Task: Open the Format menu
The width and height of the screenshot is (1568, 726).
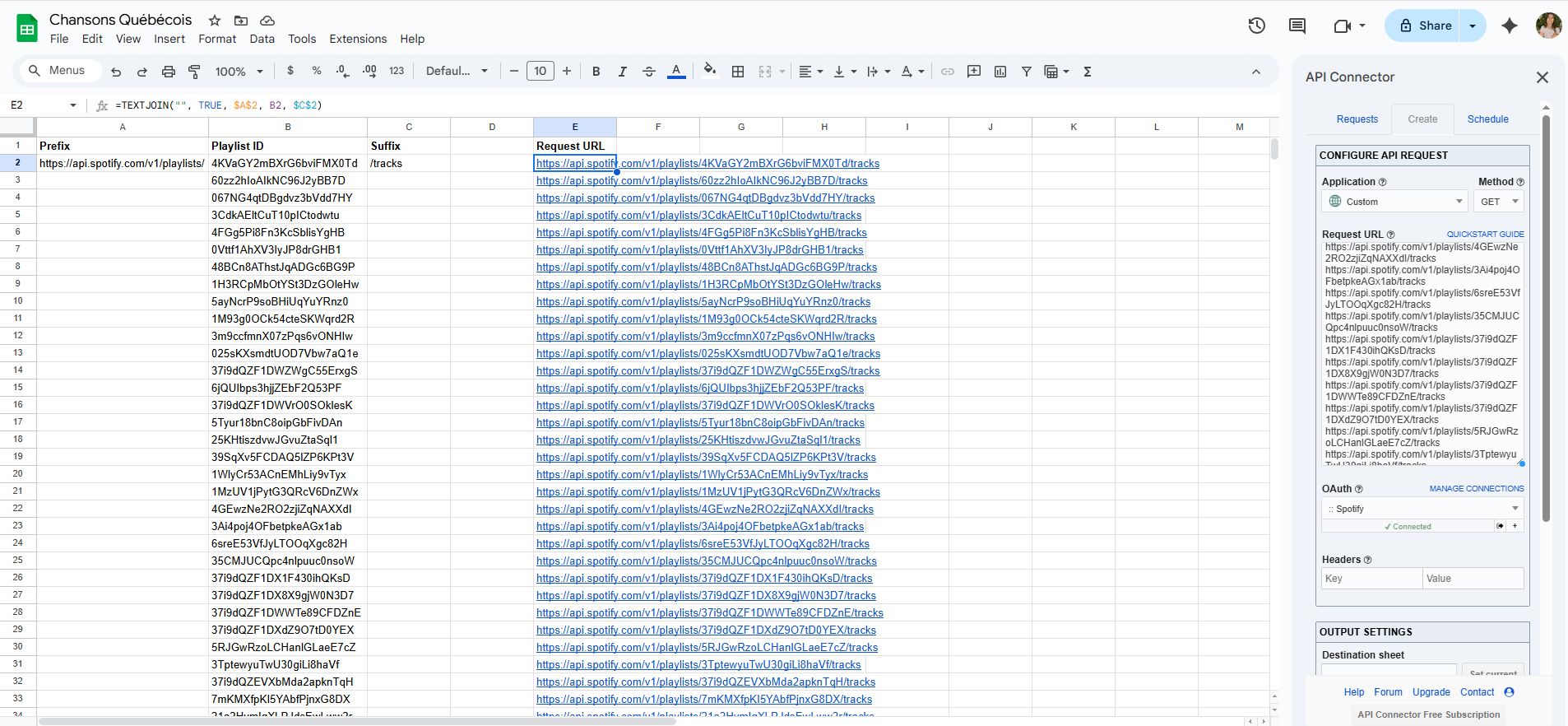Action: (217, 39)
